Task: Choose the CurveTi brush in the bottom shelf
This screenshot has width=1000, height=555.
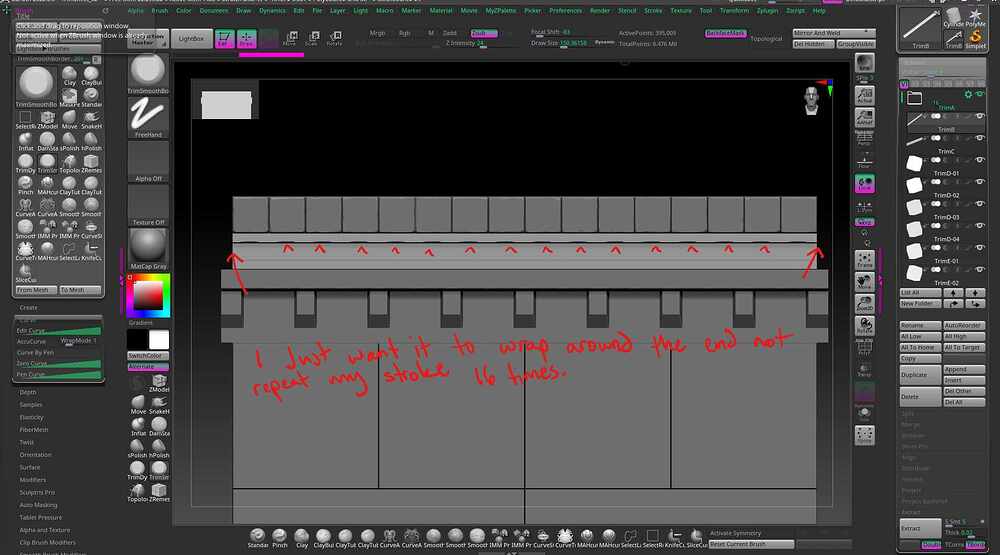Action: 564,538
